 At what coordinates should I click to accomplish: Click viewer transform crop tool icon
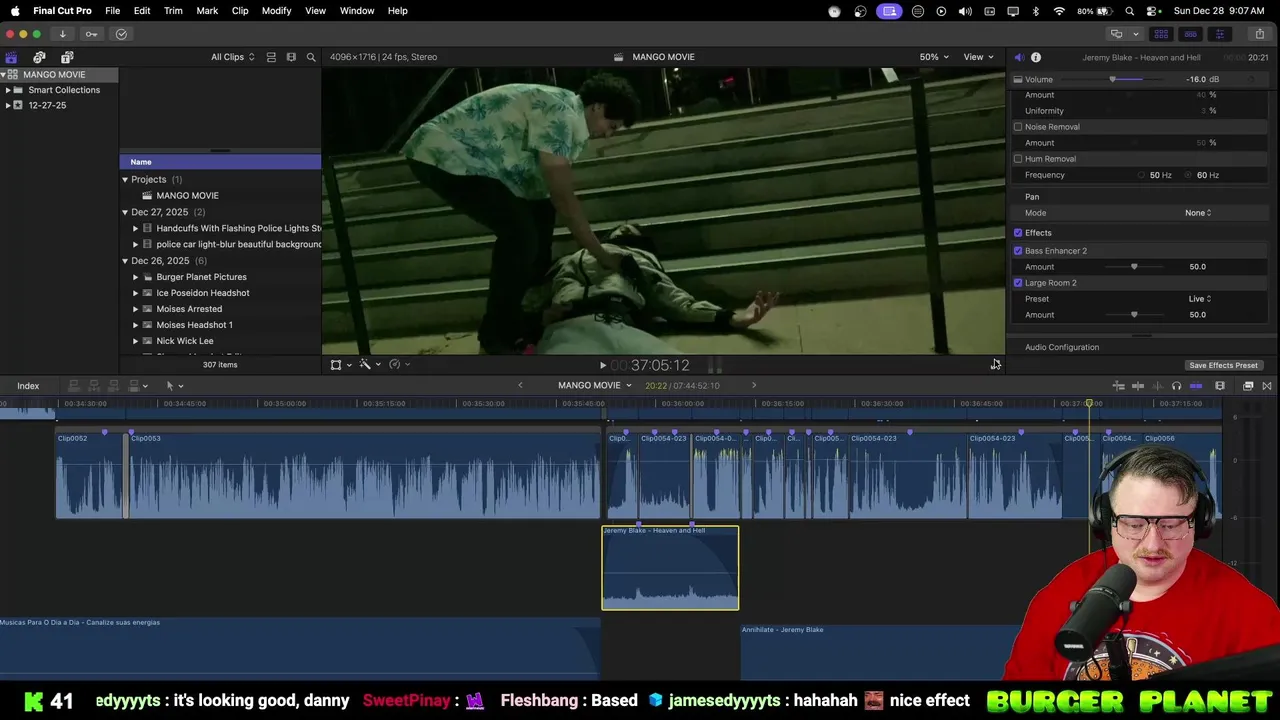coord(336,365)
